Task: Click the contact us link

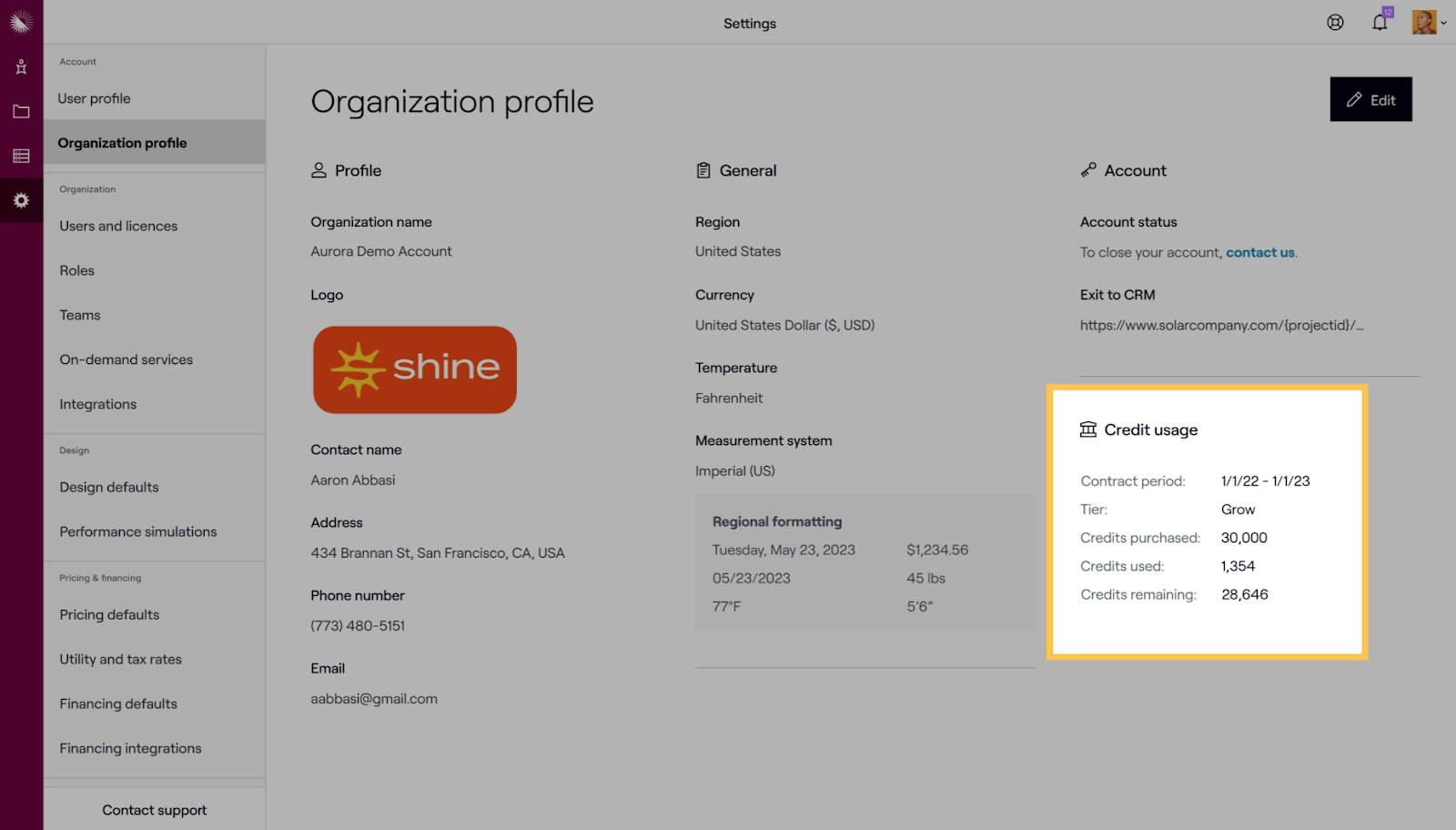Action: [1259, 253]
